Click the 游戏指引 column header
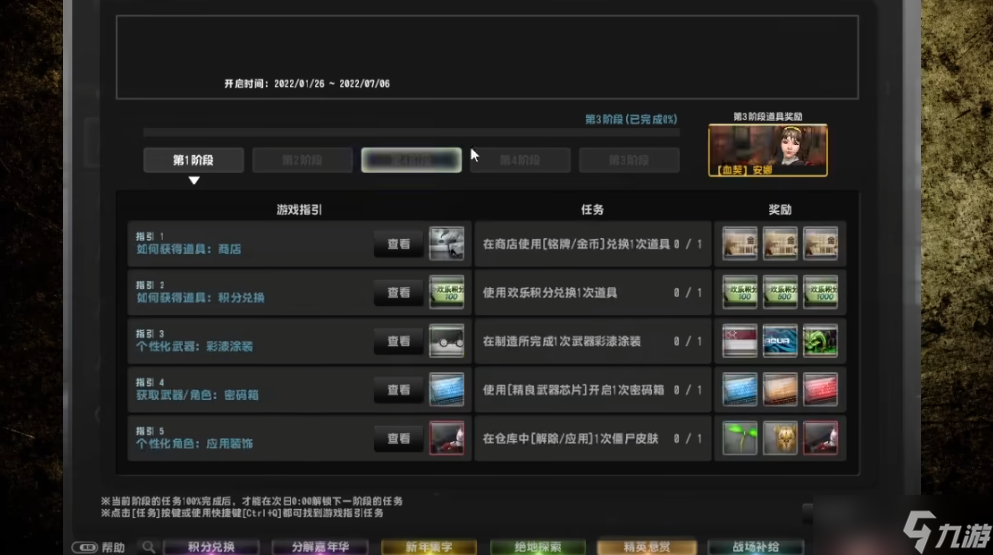 click(299, 210)
